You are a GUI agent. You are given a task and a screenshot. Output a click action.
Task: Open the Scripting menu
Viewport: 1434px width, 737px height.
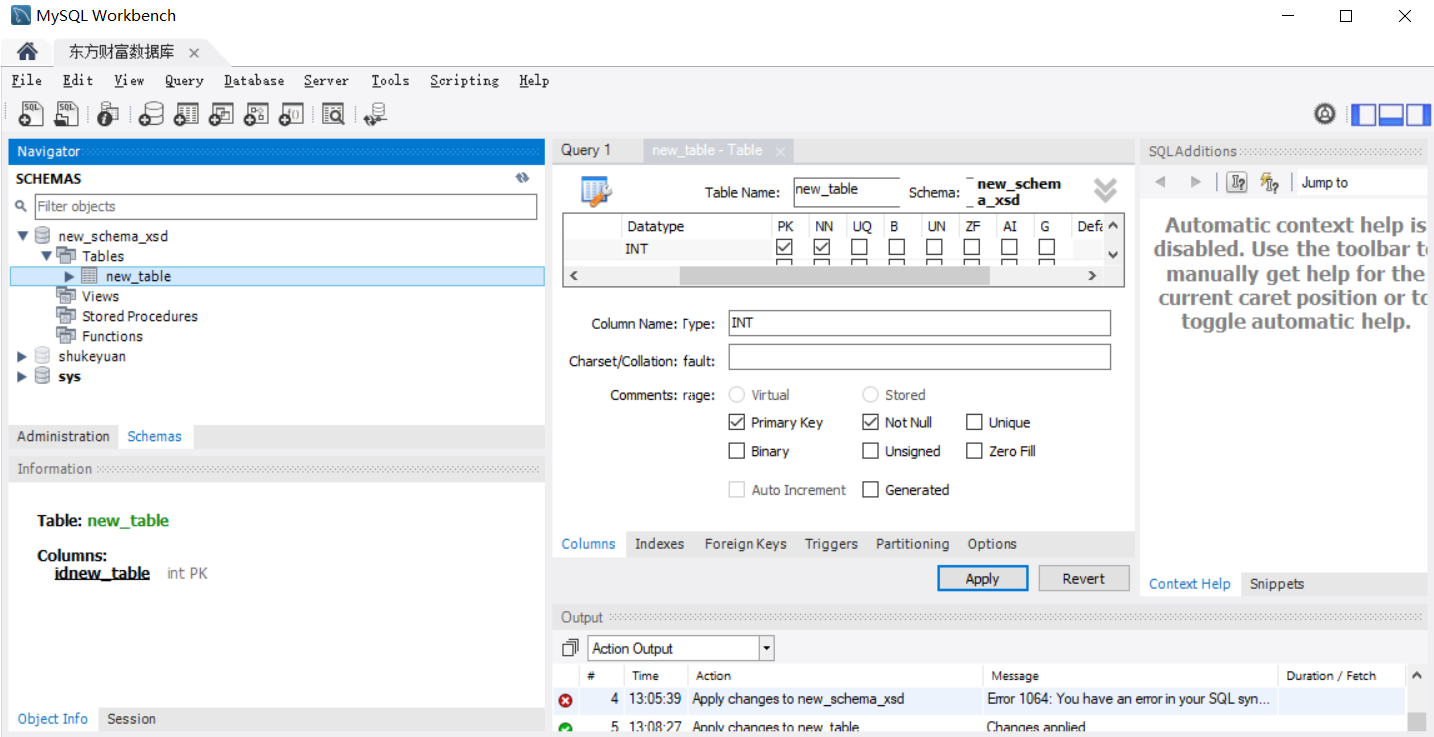(464, 81)
